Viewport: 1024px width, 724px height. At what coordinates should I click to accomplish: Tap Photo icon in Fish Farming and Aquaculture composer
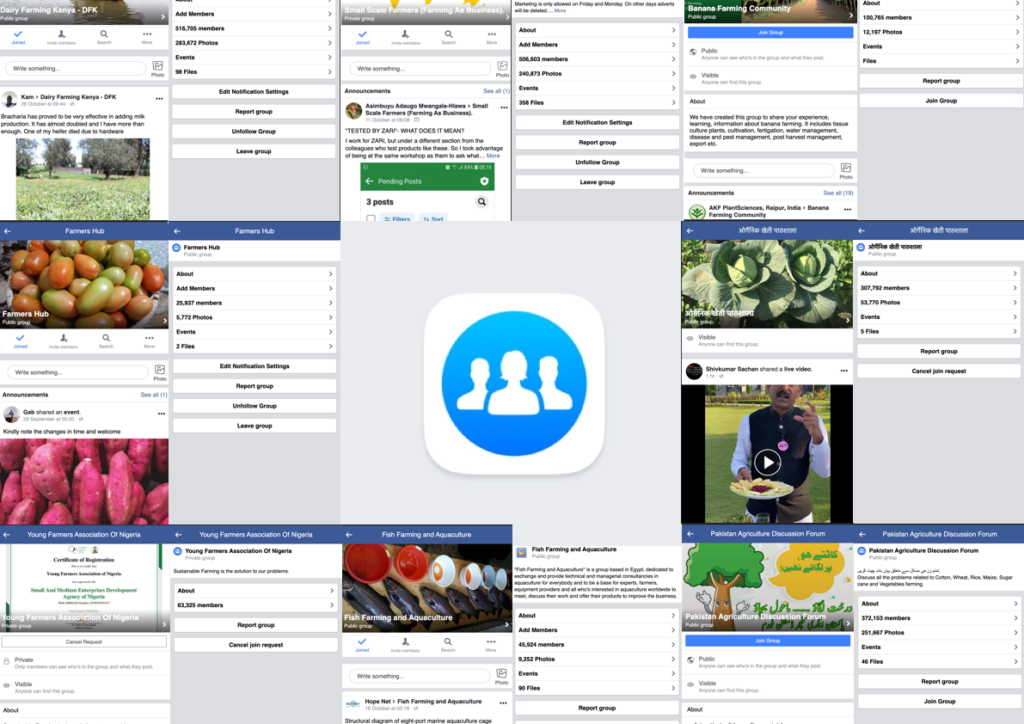(502, 676)
